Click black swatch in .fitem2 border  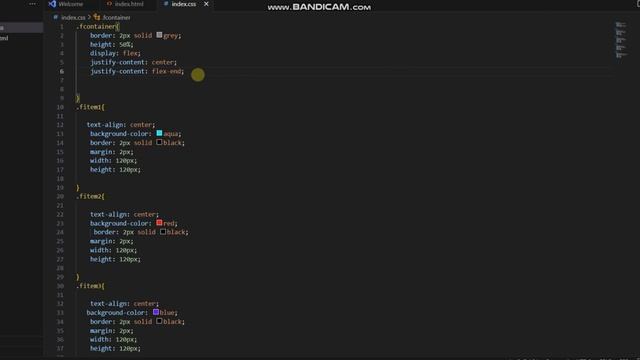pos(163,232)
